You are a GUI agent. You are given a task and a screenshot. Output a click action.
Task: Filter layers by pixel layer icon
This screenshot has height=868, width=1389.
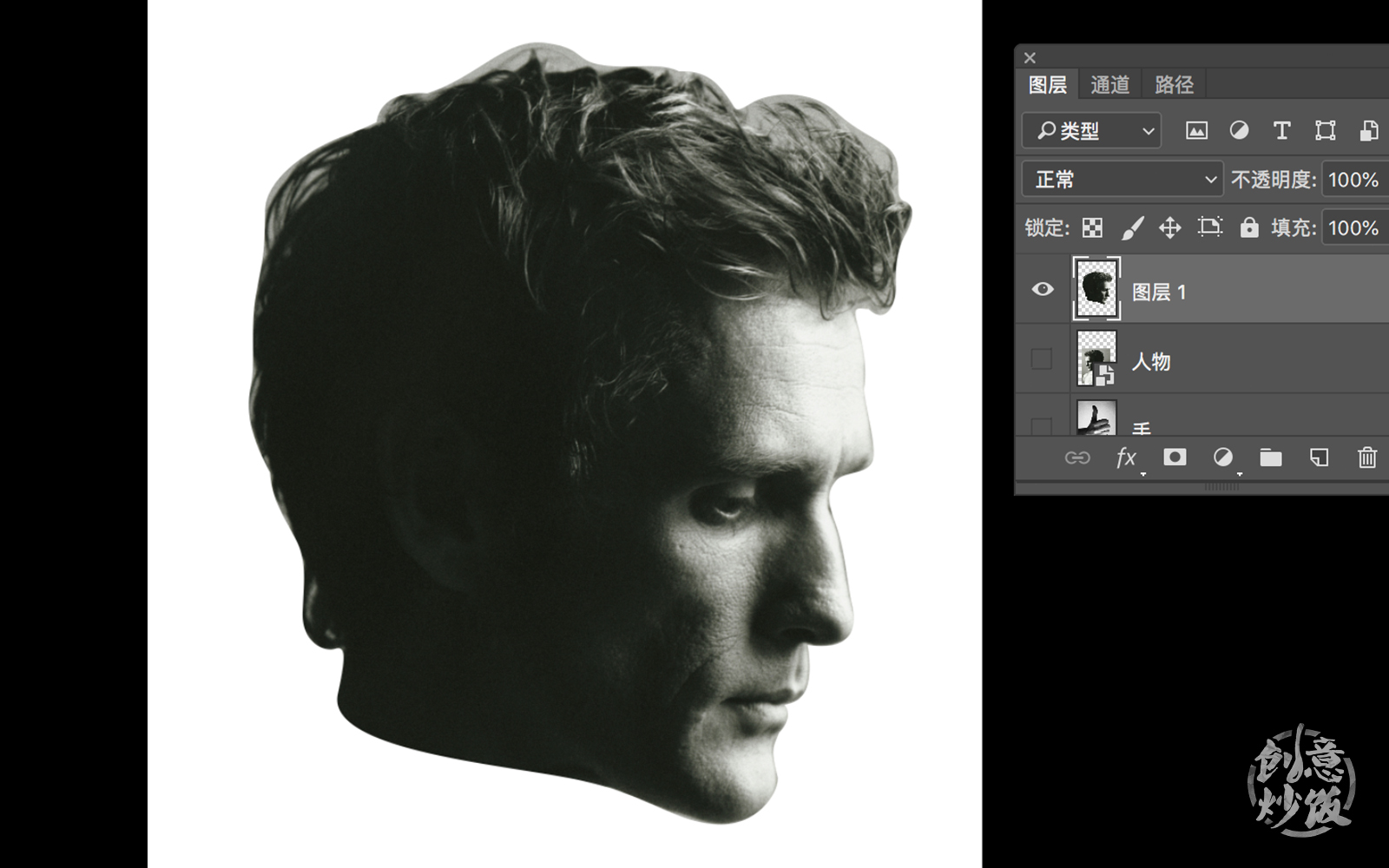pyautogui.click(x=1196, y=131)
